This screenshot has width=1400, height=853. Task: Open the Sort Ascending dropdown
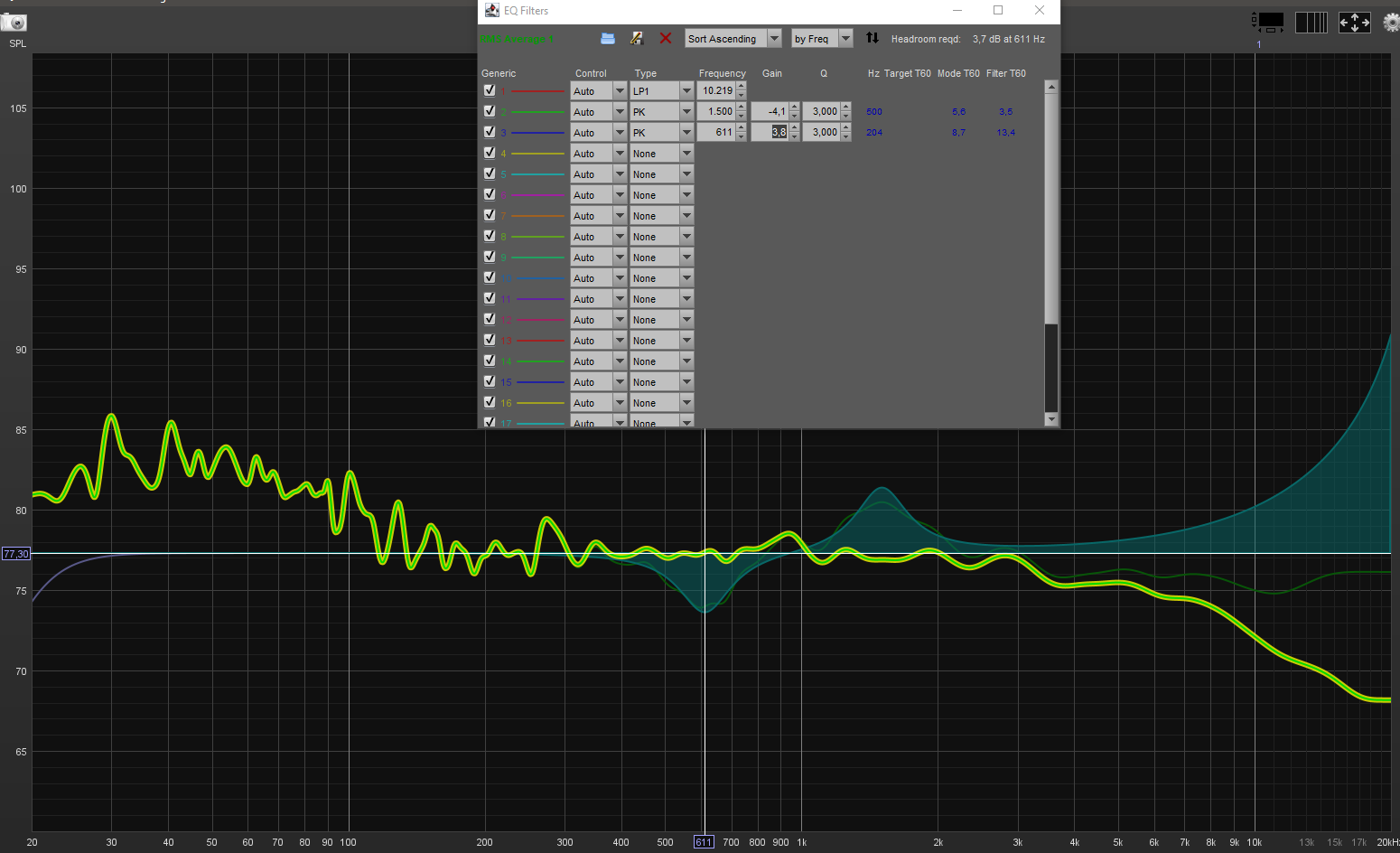pyautogui.click(x=733, y=38)
